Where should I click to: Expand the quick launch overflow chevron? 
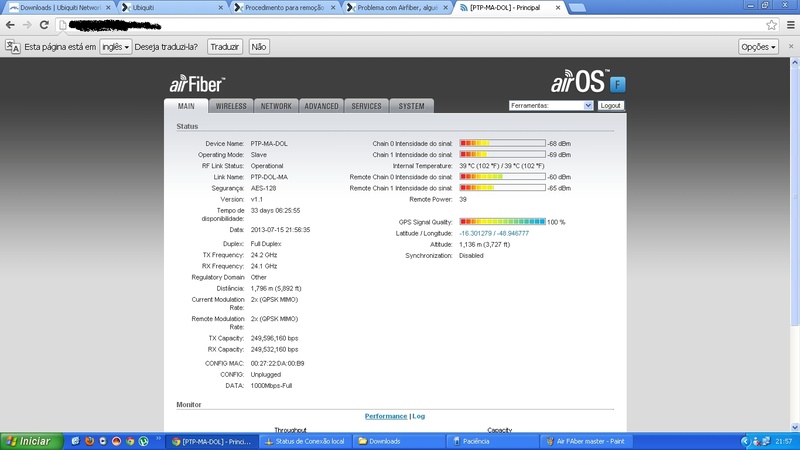[158, 438]
